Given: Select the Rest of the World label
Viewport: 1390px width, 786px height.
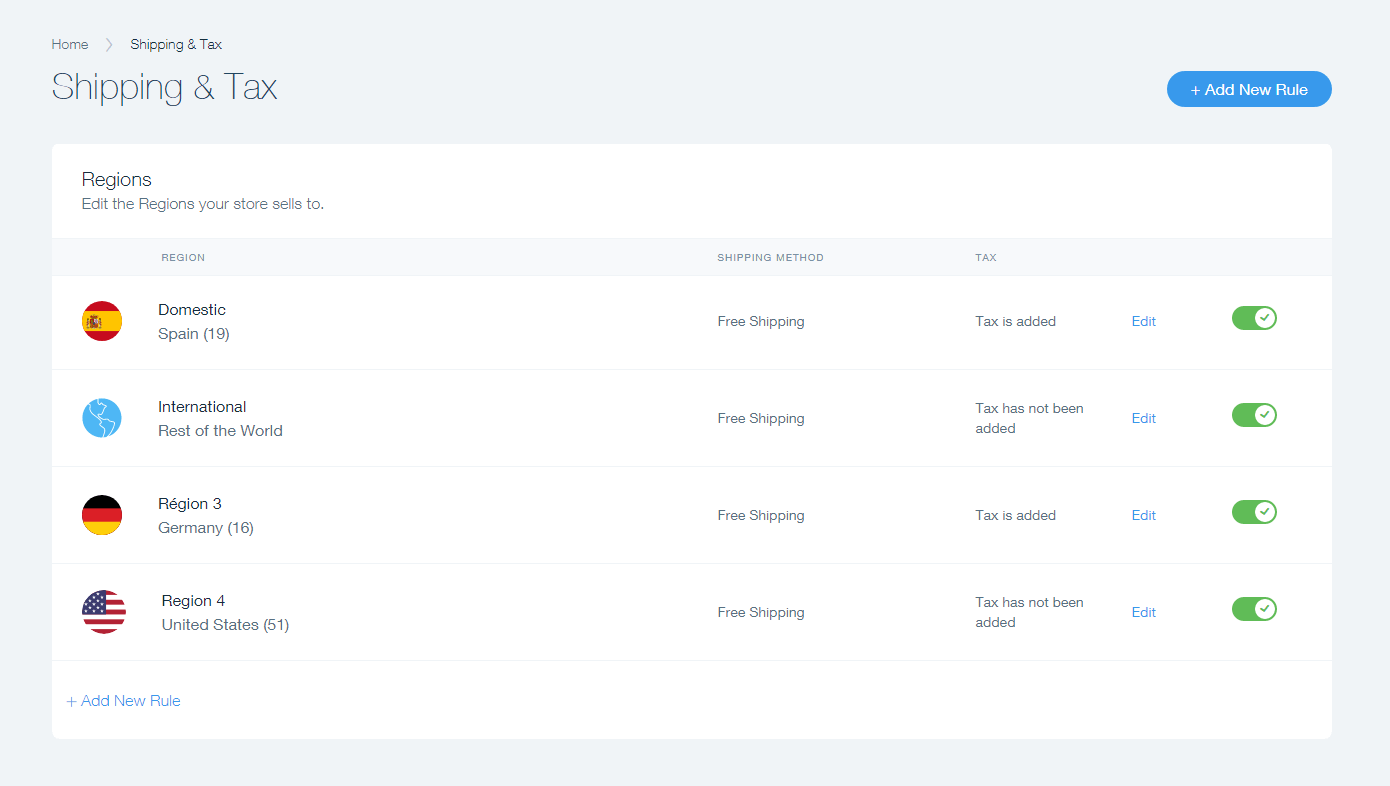Looking at the screenshot, I should [x=220, y=431].
